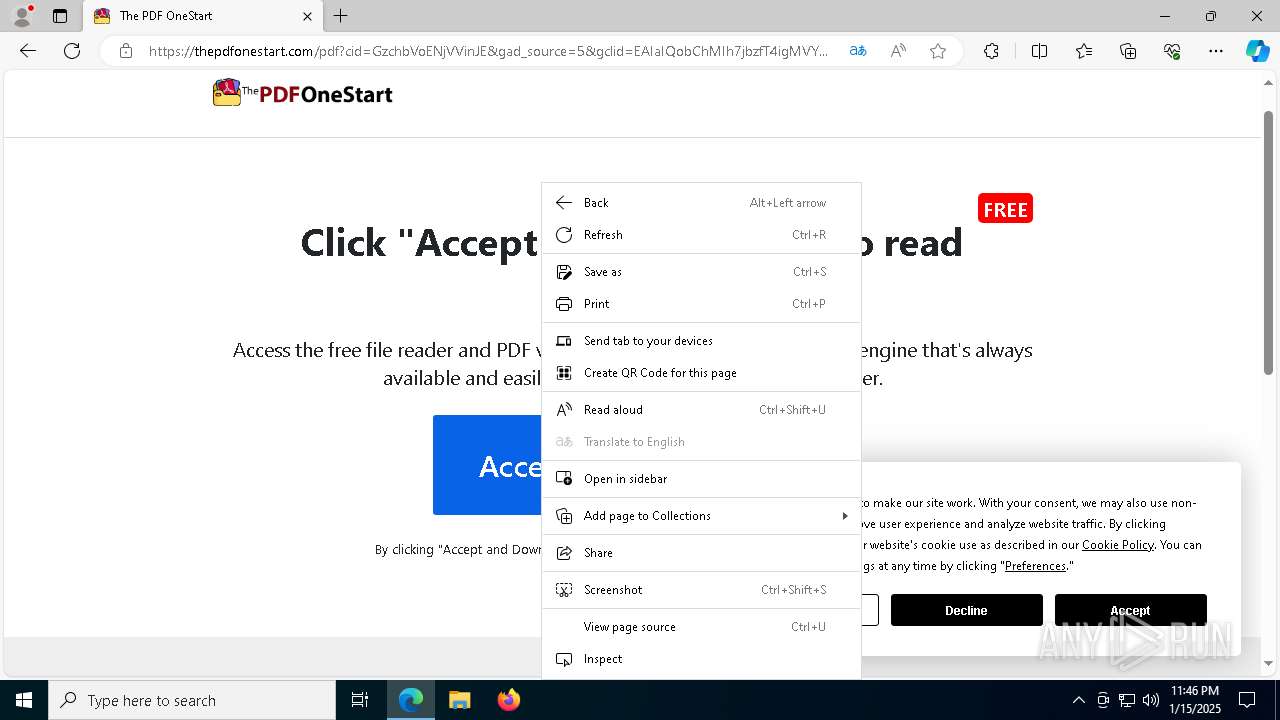The image size is (1280, 720).
Task: Select Create QR Code for this page
Action: pyautogui.click(x=701, y=373)
